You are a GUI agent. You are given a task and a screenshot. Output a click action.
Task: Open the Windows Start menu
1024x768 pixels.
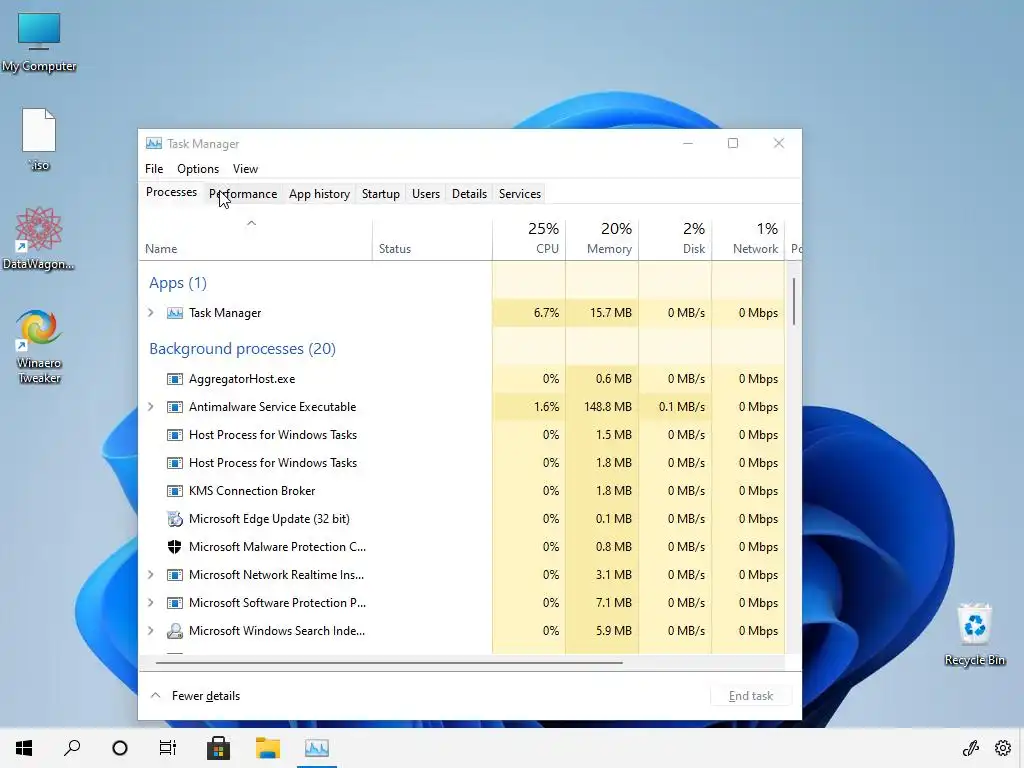click(x=24, y=748)
